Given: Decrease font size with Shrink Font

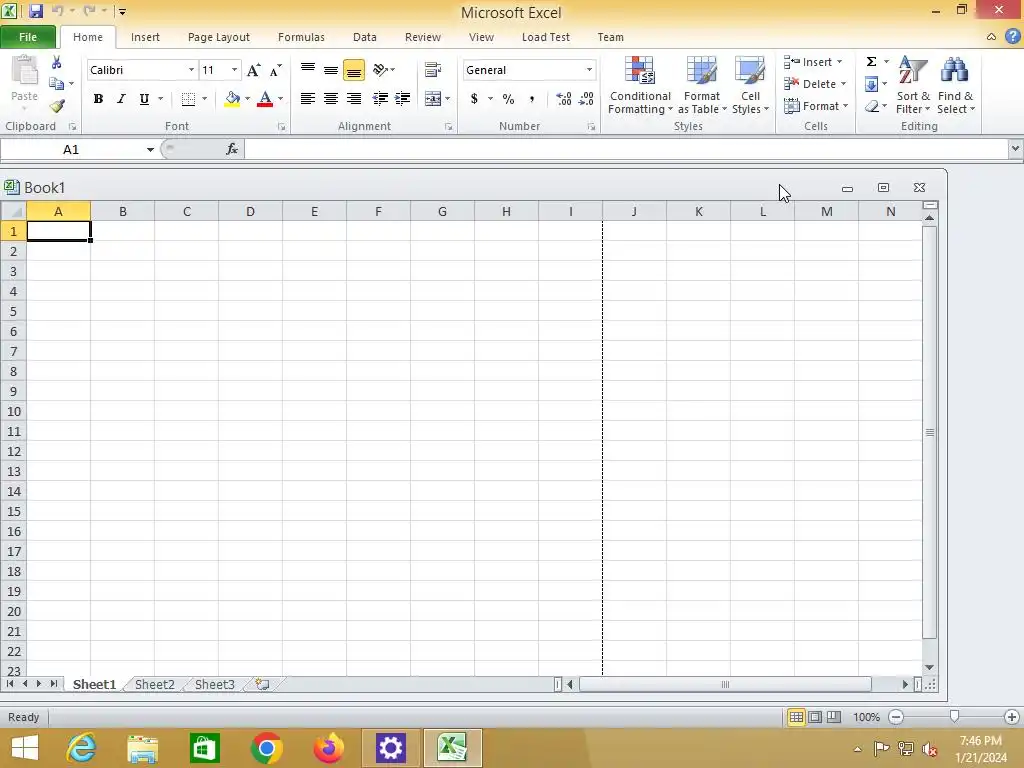Looking at the screenshot, I should point(276,70).
